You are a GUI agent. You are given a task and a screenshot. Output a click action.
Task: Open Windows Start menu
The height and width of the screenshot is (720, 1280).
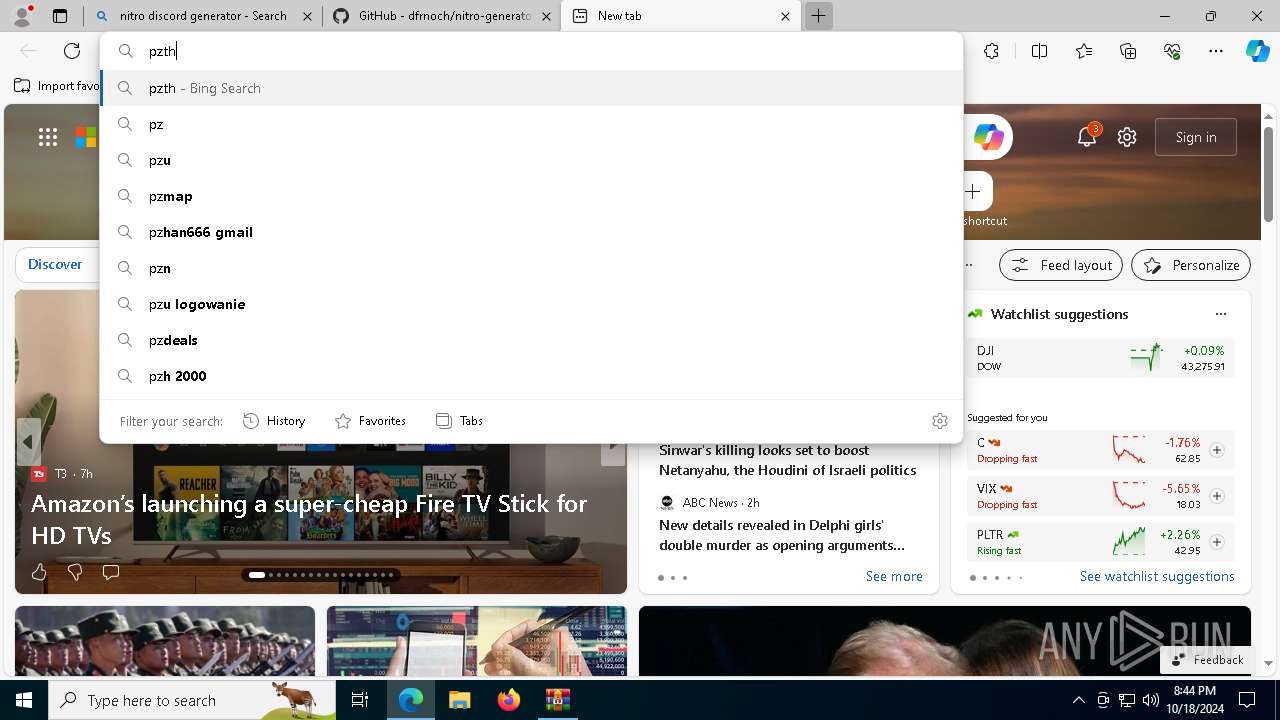coord(24,700)
